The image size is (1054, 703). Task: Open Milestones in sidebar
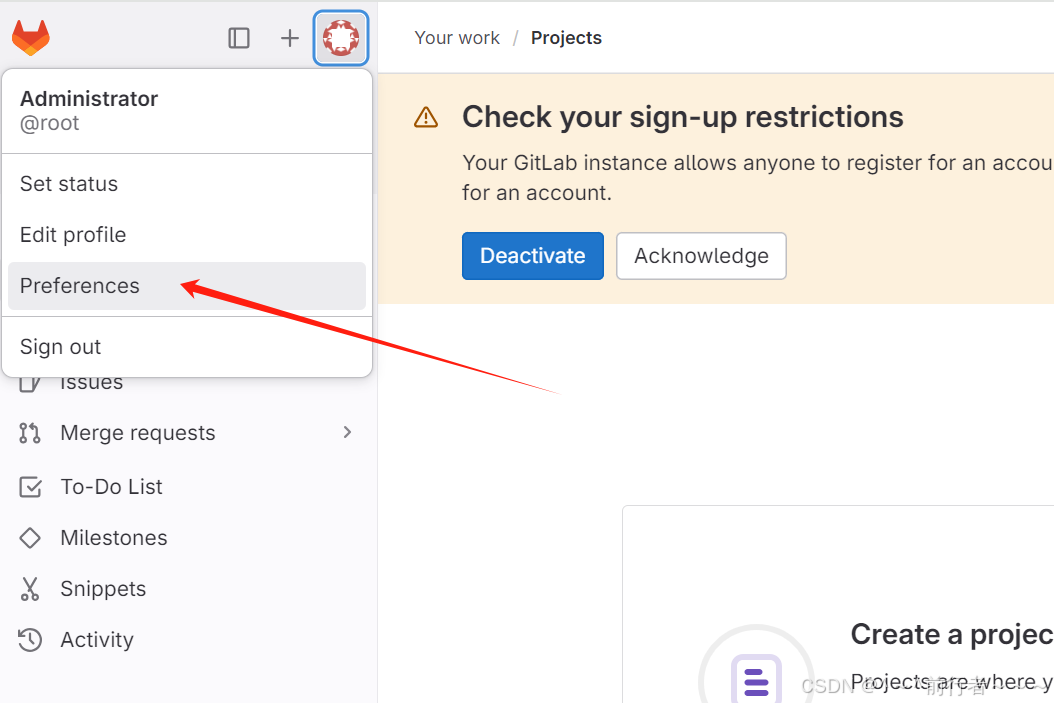[187, 538]
